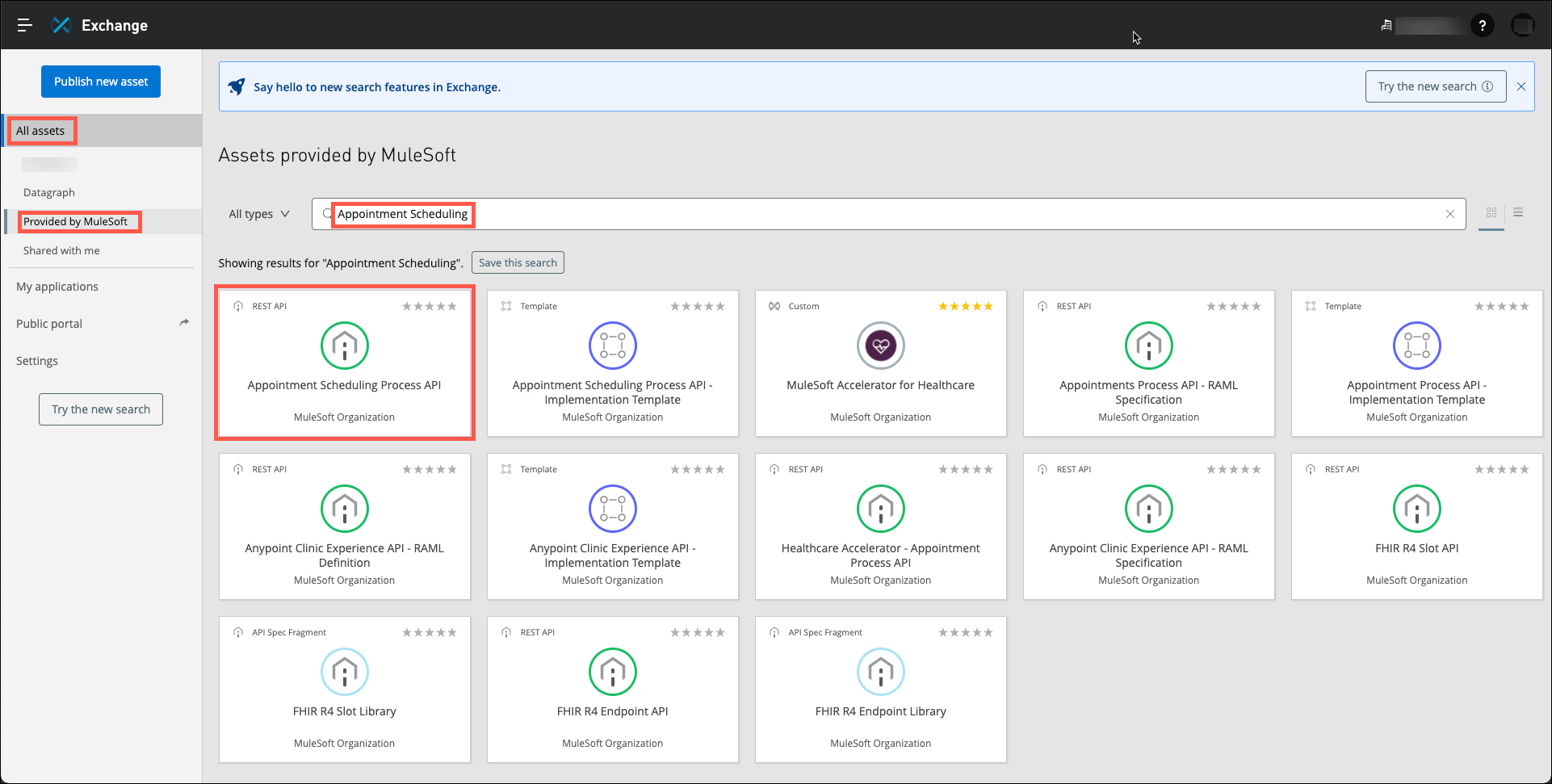The width and height of the screenshot is (1552, 784).
Task: Click Template type icon on Appointment Process API card
Action: [x=1311, y=306]
